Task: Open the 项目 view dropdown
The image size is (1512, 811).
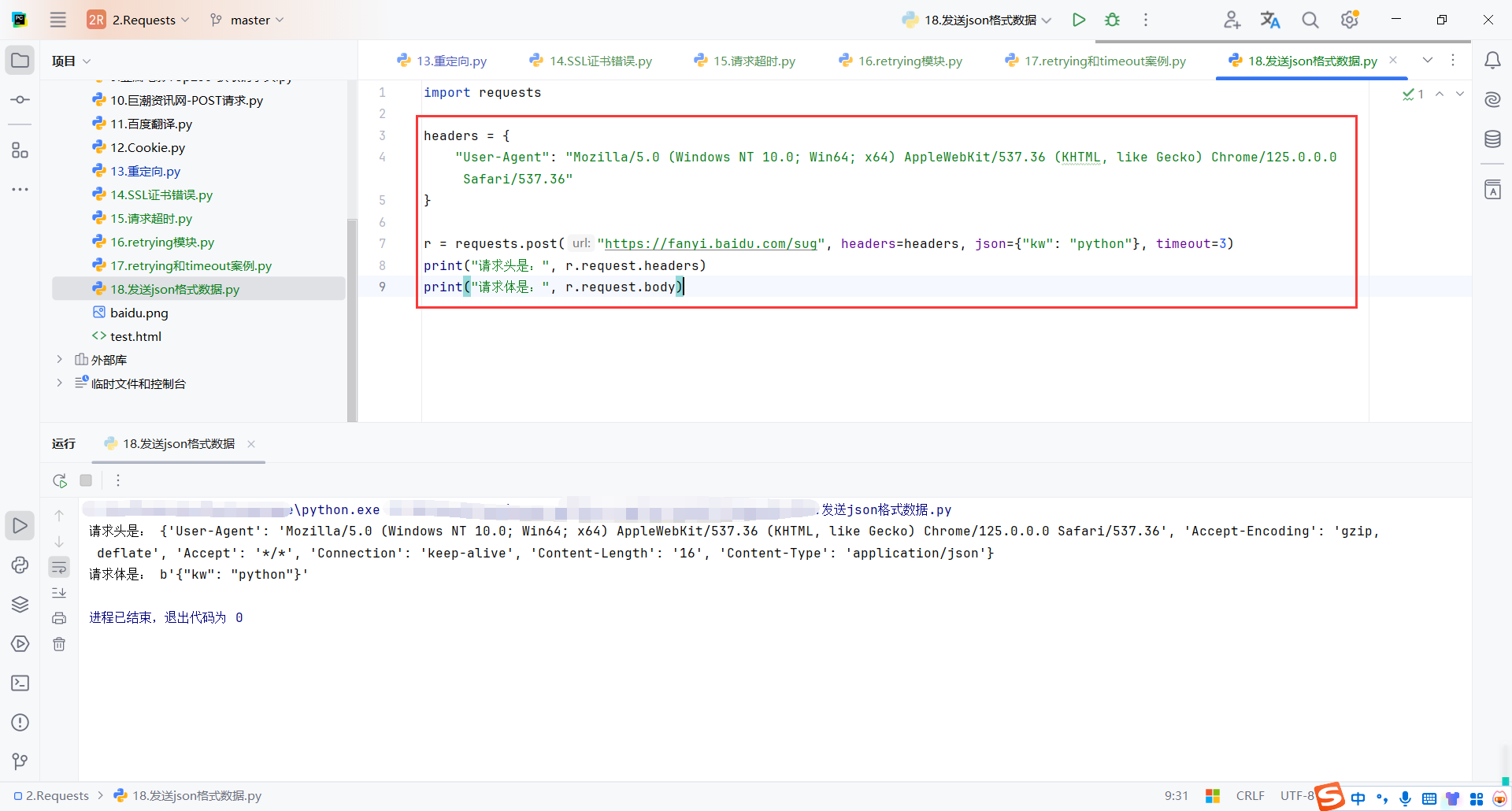Action: pyautogui.click(x=72, y=61)
